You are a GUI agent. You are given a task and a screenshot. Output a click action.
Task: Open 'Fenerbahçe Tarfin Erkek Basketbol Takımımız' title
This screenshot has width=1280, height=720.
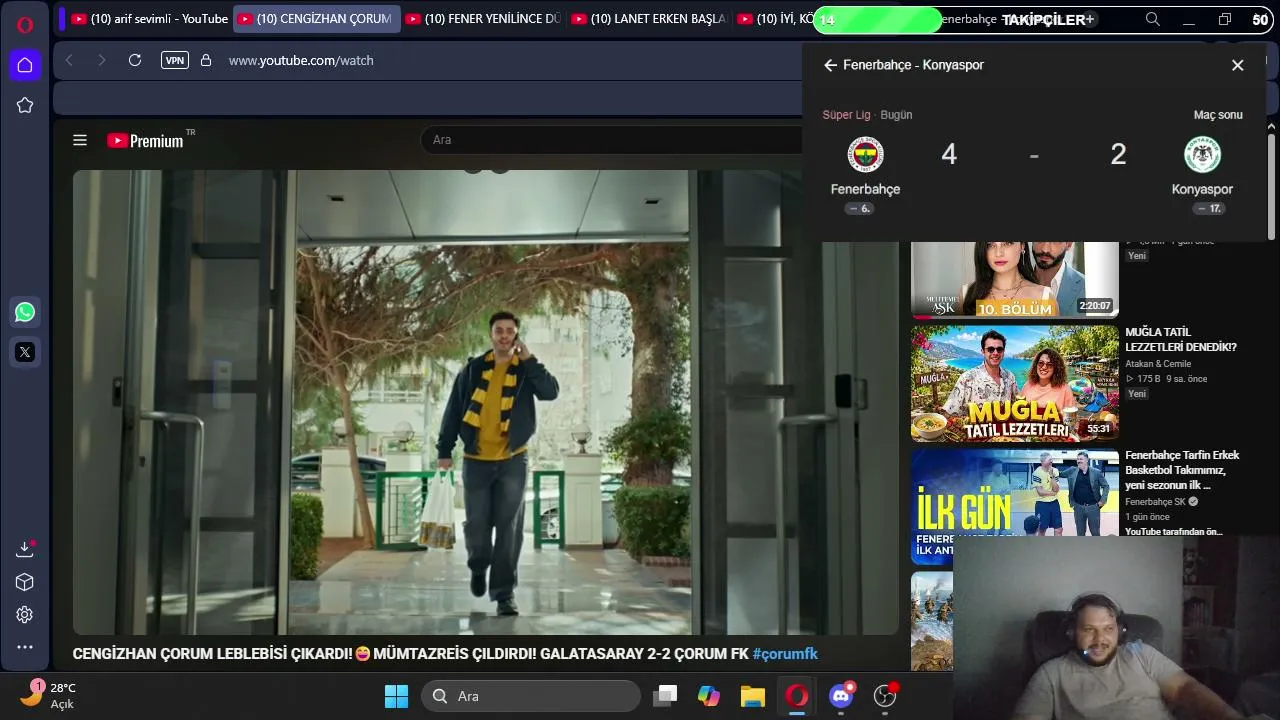click(1182, 470)
